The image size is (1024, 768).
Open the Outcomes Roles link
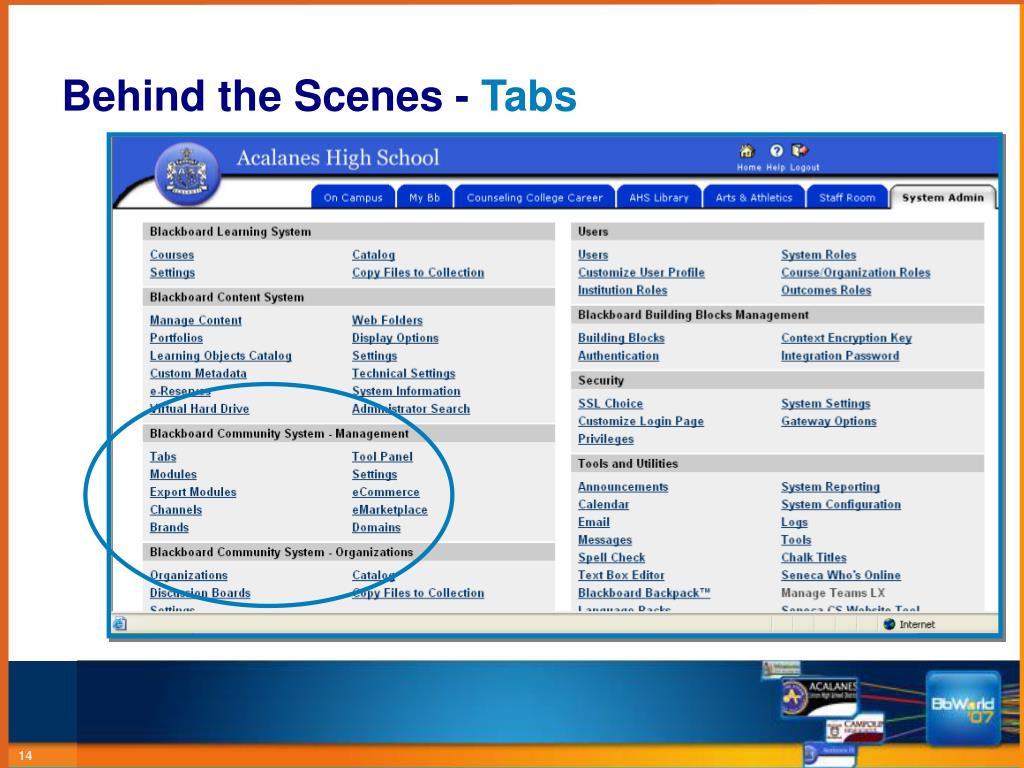tap(826, 290)
